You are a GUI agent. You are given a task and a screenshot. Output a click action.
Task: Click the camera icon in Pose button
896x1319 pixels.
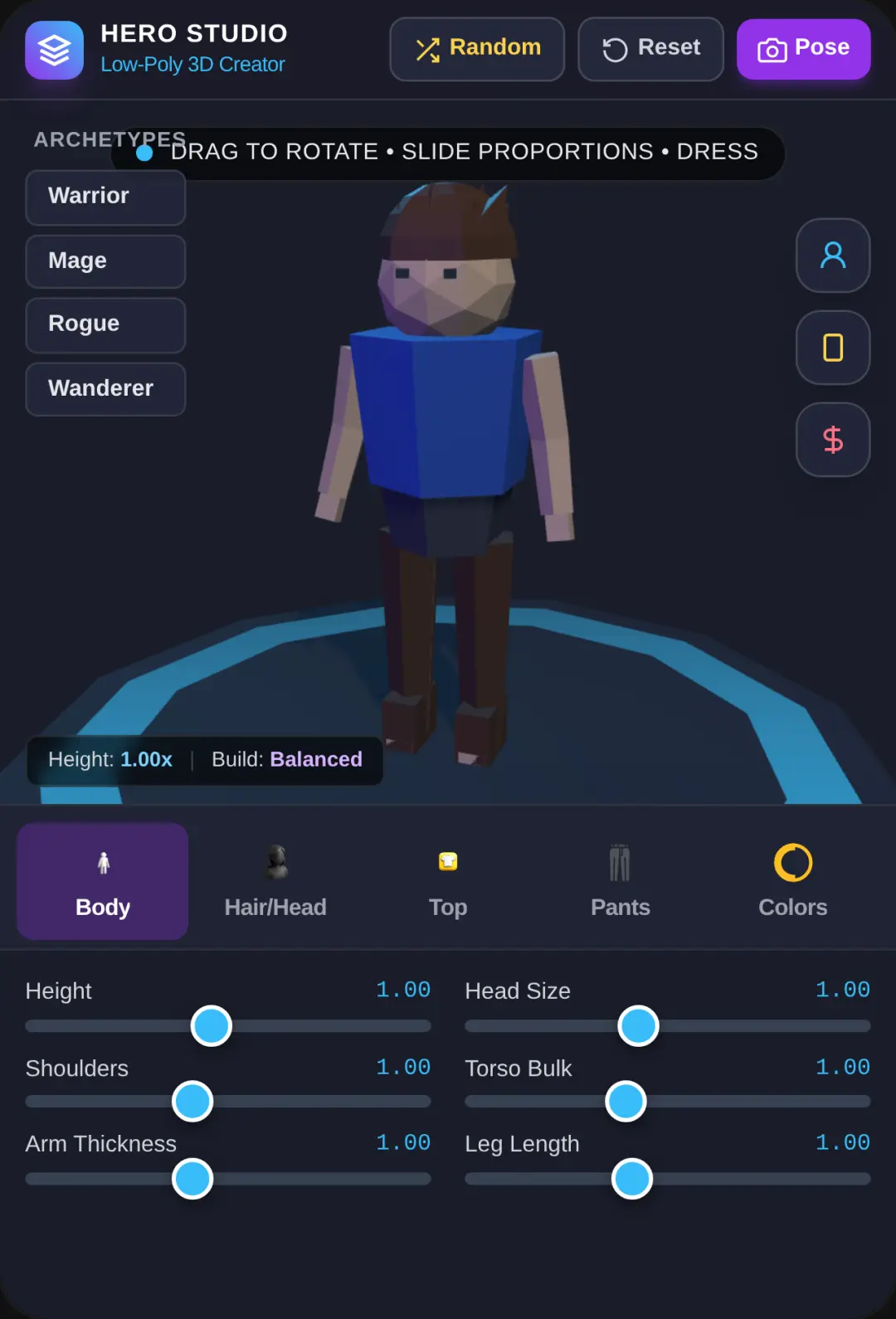click(772, 51)
